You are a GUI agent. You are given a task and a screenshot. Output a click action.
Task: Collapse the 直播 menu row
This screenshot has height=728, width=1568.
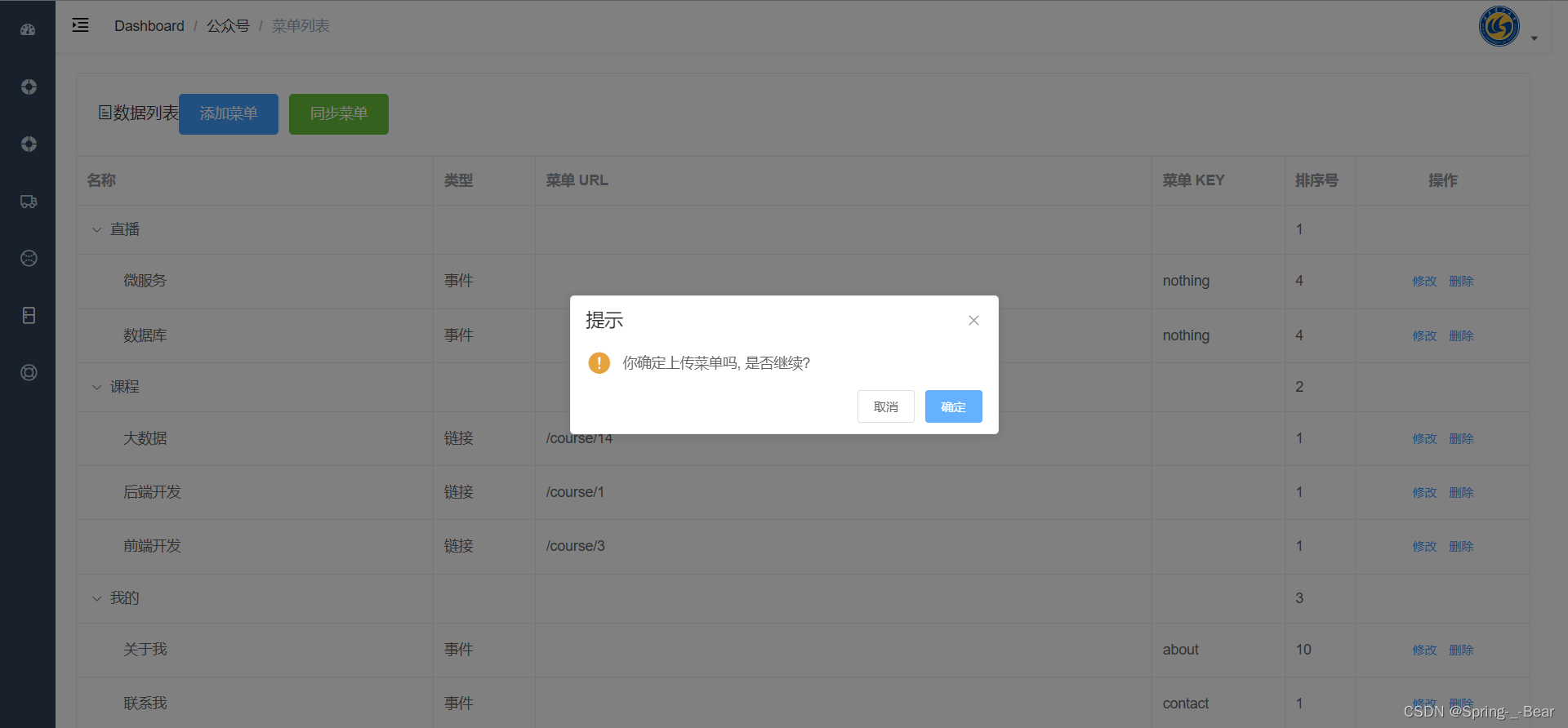96,230
